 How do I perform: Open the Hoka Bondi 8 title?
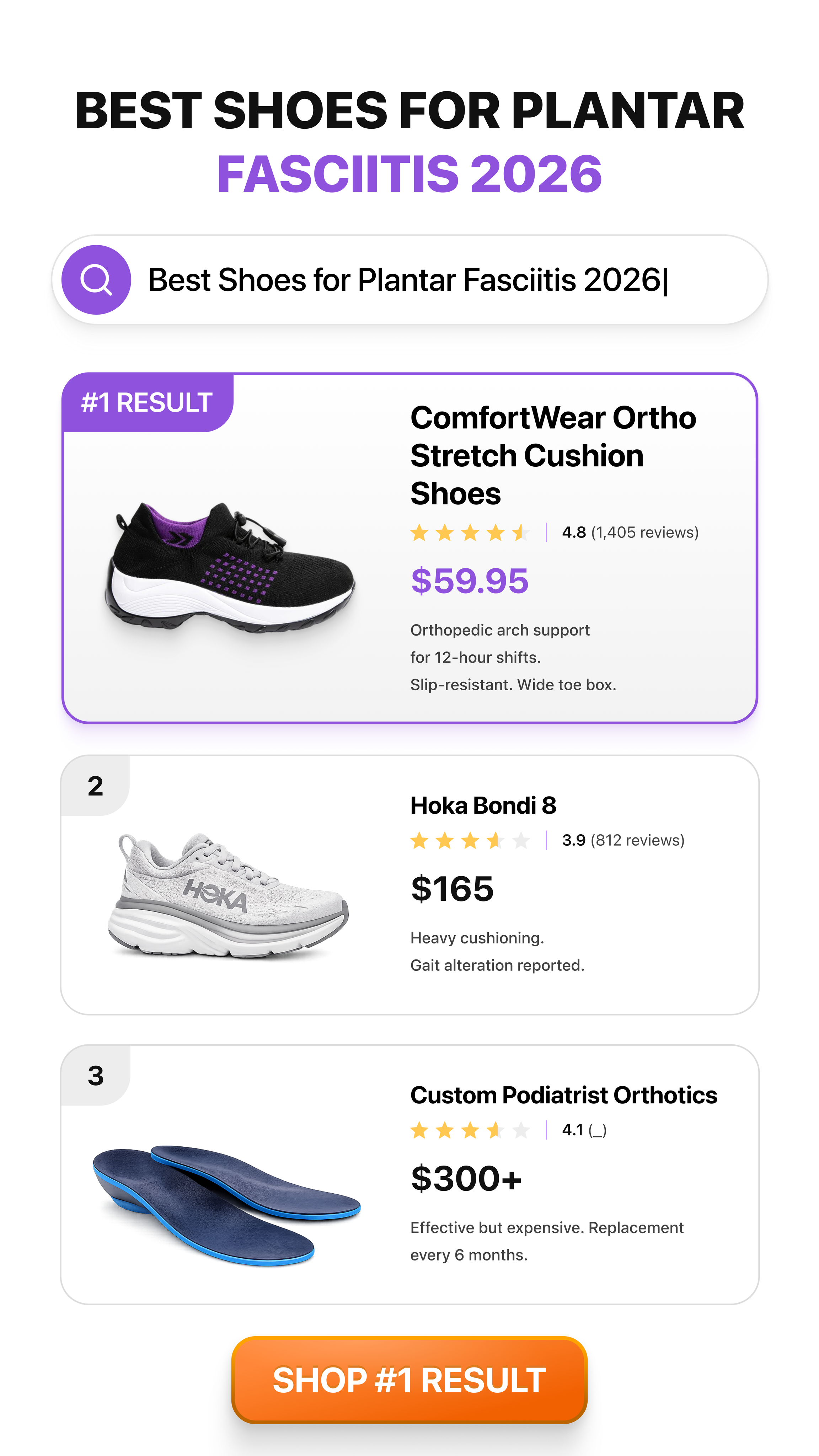click(483, 805)
